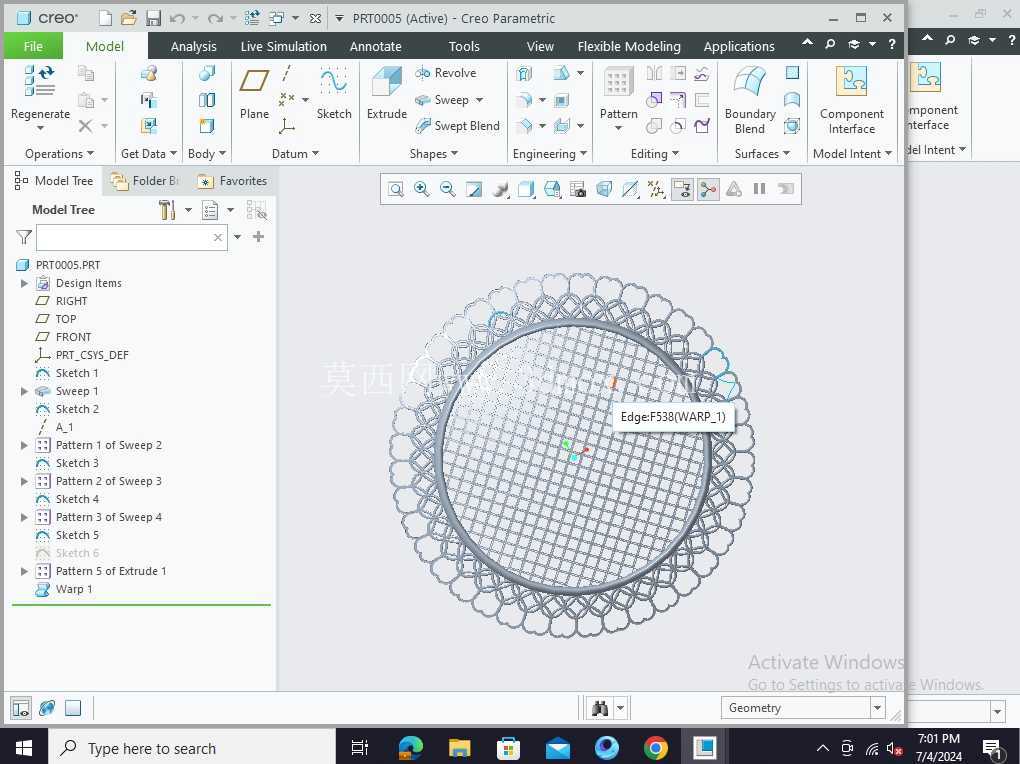Launch the Swept Blend tool
1020x764 pixels.
pyautogui.click(x=457, y=126)
